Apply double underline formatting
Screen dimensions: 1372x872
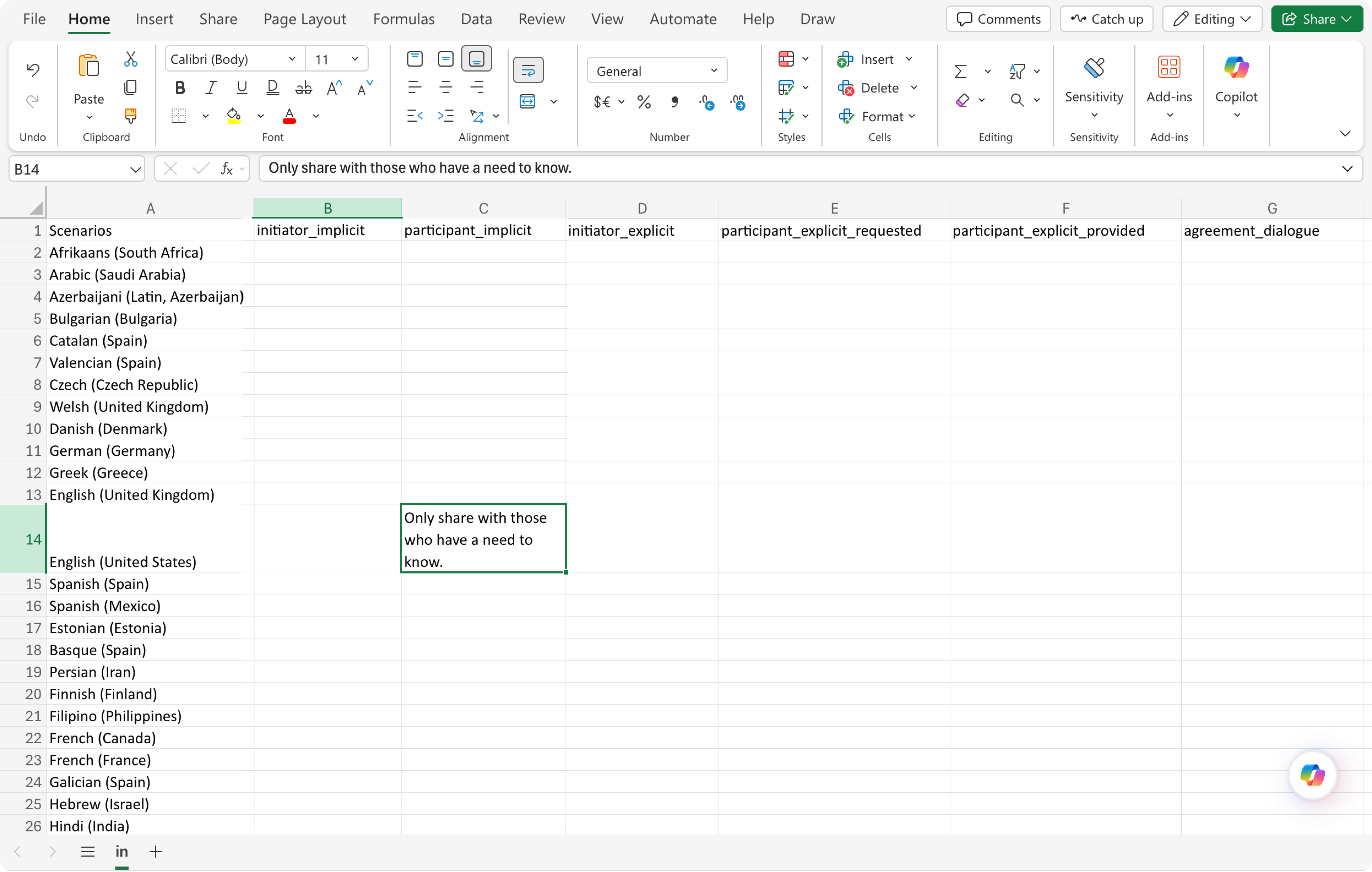(272, 88)
